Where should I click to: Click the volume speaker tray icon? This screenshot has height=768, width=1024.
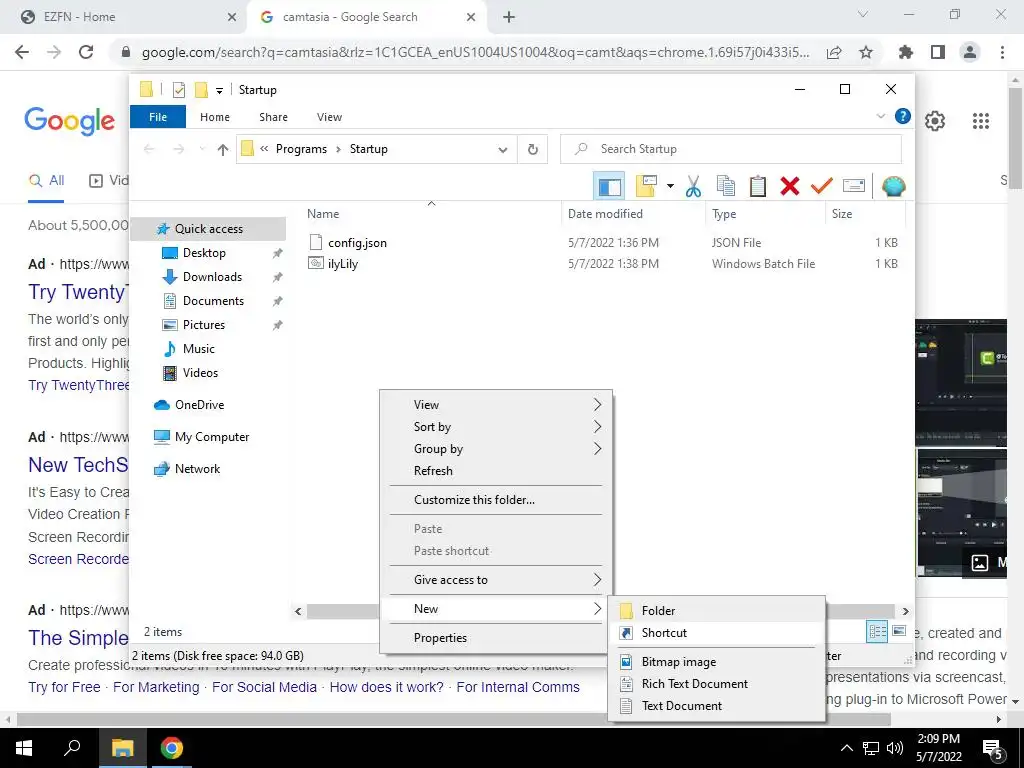pos(895,748)
